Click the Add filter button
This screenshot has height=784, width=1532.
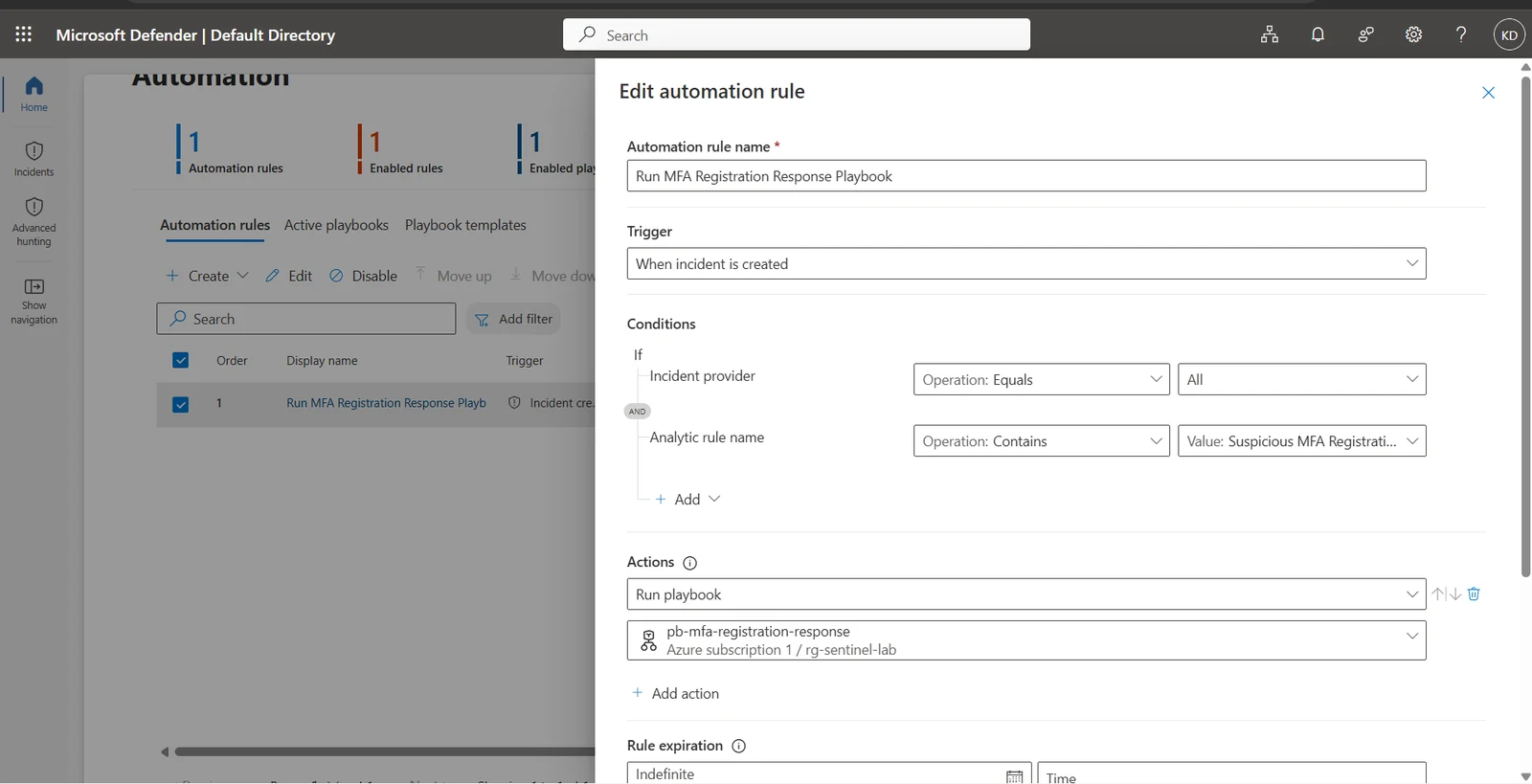tap(514, 319)
